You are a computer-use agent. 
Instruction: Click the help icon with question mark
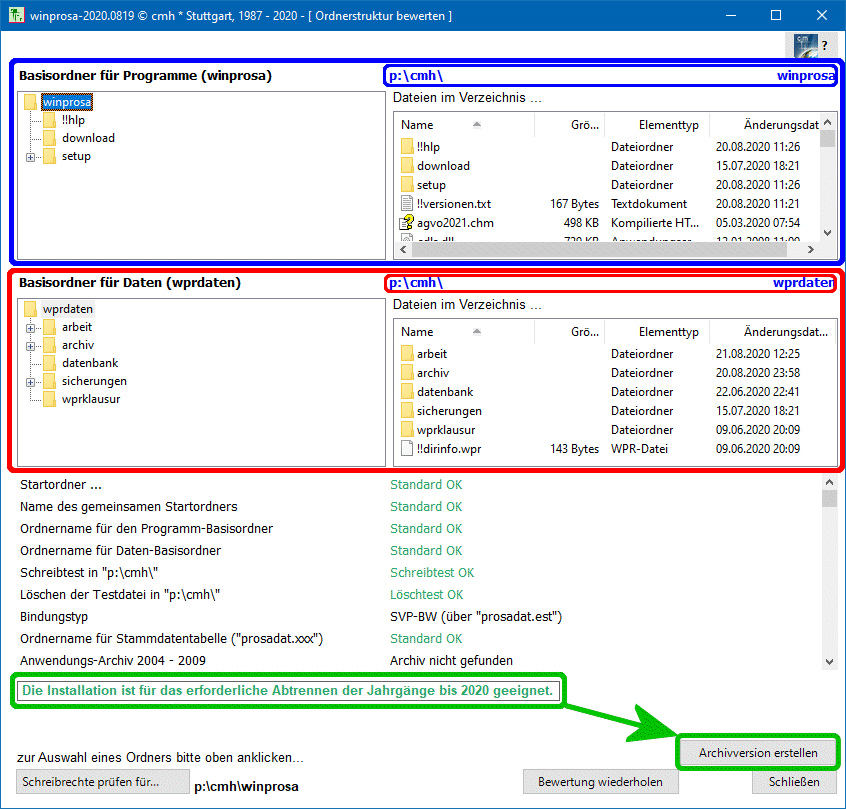(811, 46)
